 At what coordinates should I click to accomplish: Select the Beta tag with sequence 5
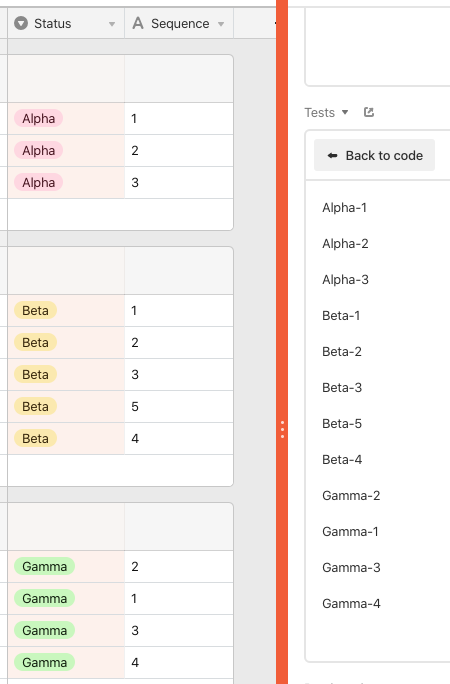point(35,407)
